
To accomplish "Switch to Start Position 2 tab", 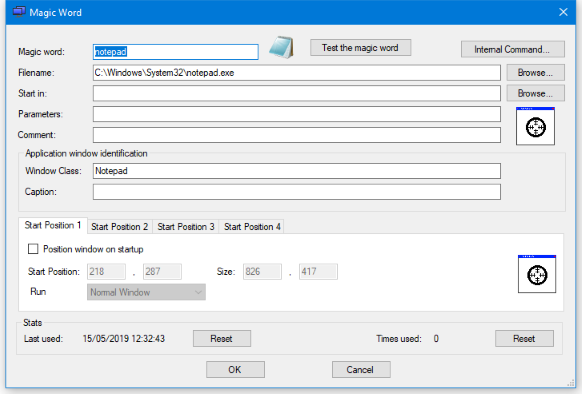I will click(120, 227).
